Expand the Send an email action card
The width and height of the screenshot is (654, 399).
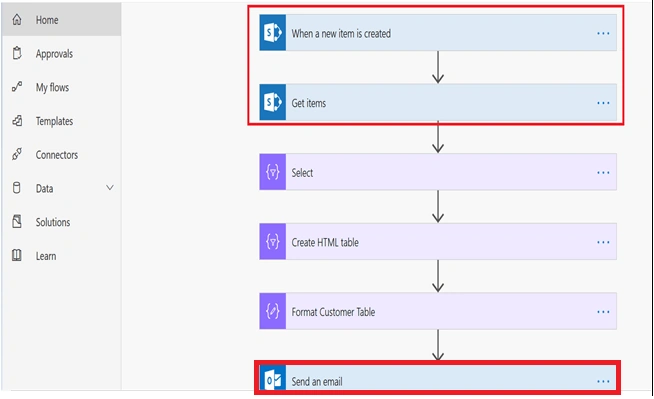click(x=438, y=379)
